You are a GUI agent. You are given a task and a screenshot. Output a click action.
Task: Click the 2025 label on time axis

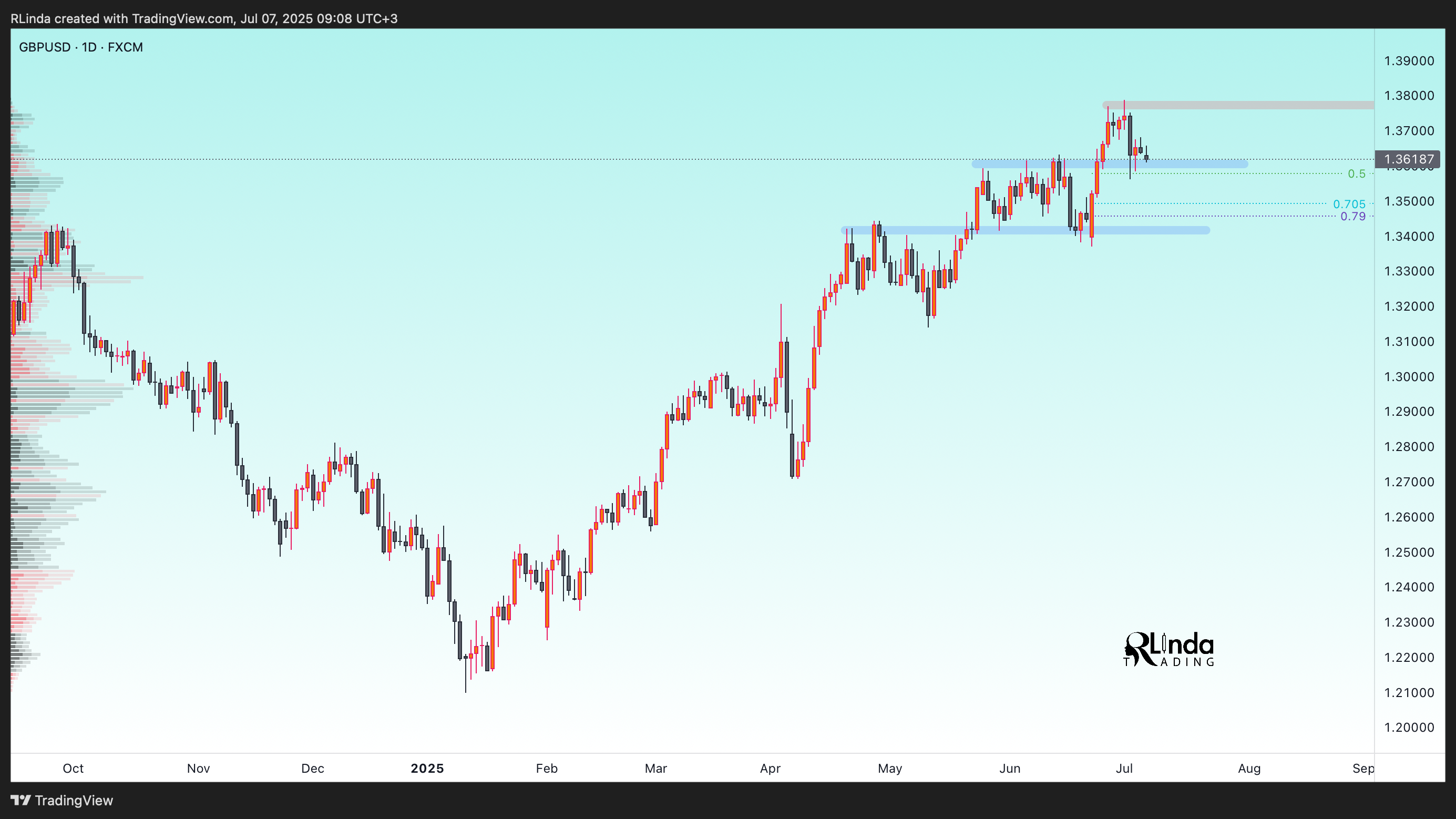click(427, 769)
